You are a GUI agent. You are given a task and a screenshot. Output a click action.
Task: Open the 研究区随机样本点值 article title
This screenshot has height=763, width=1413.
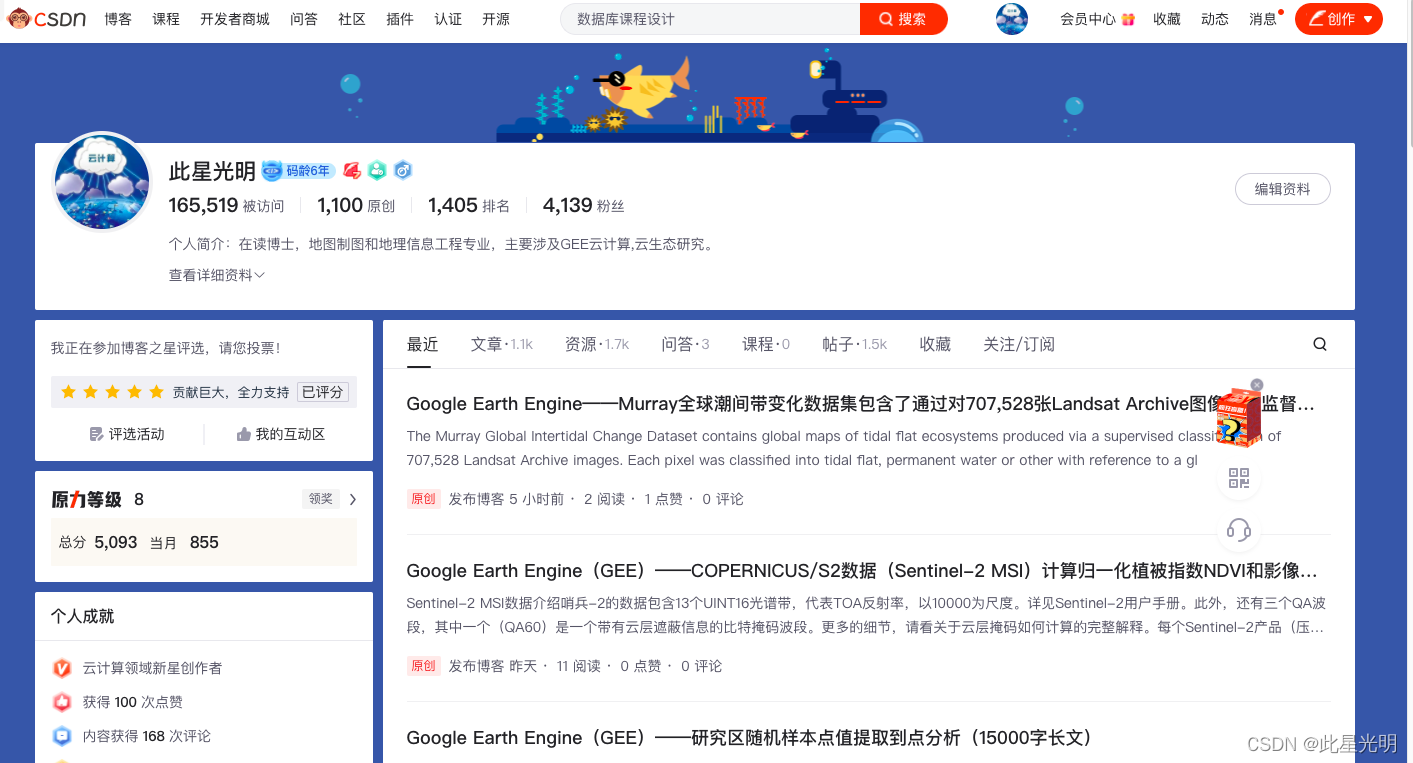[749, 738]
